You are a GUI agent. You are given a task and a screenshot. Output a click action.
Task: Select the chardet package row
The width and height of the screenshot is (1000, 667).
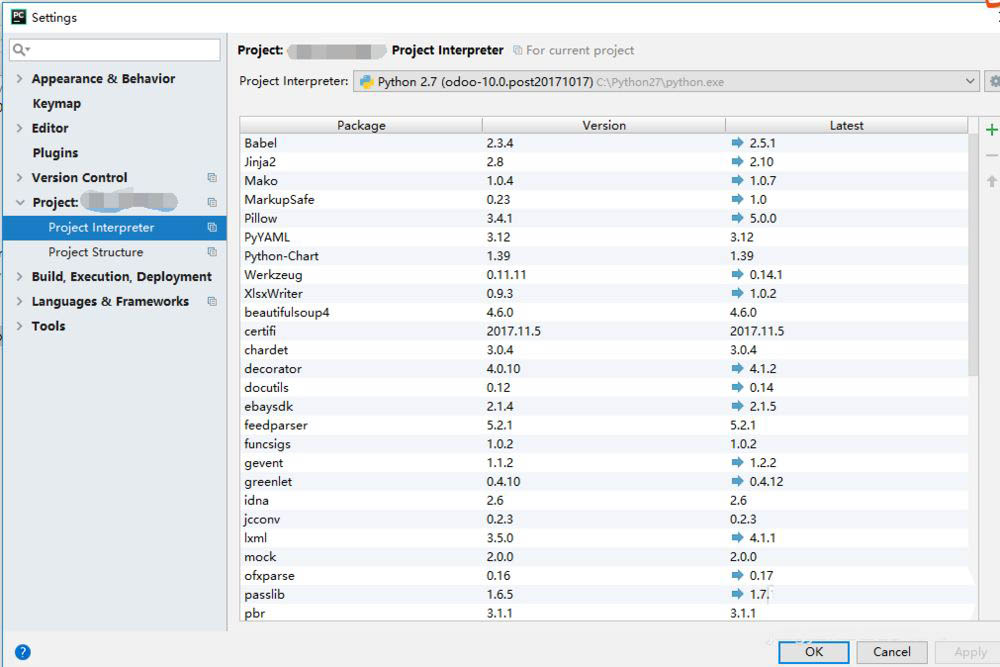pyautogui.click(x=604, y=350)
